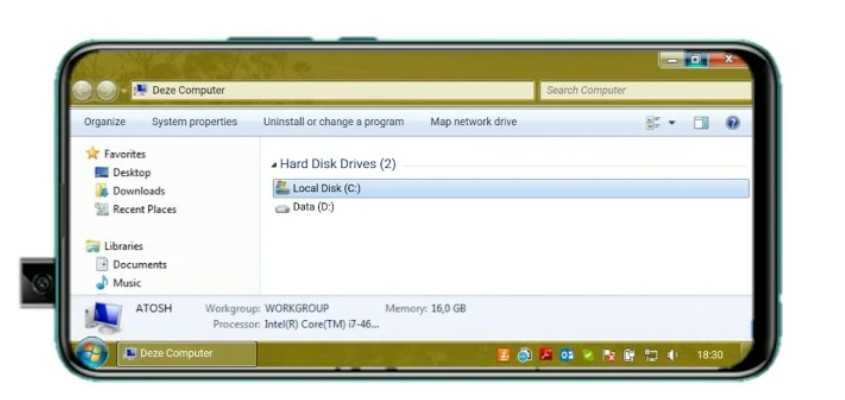Go back with the Back arrow button
Screen dimensions: 845x400
(x=82, y=91)
